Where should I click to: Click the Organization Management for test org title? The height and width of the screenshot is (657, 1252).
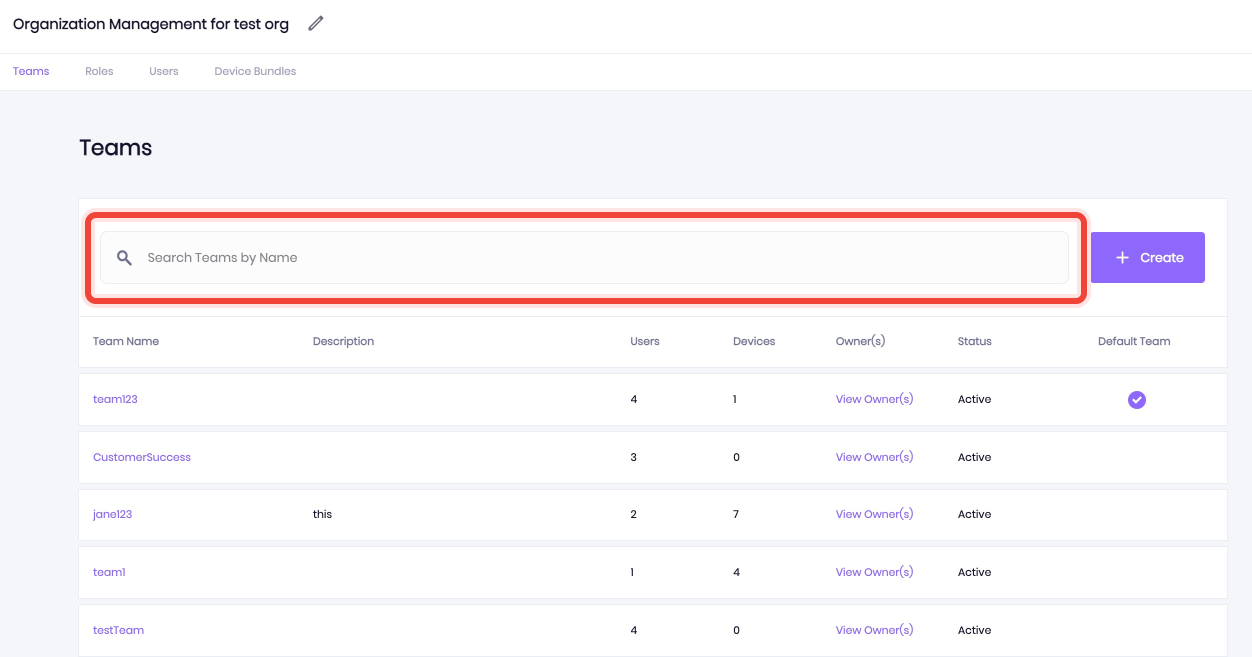click(151, 24)
